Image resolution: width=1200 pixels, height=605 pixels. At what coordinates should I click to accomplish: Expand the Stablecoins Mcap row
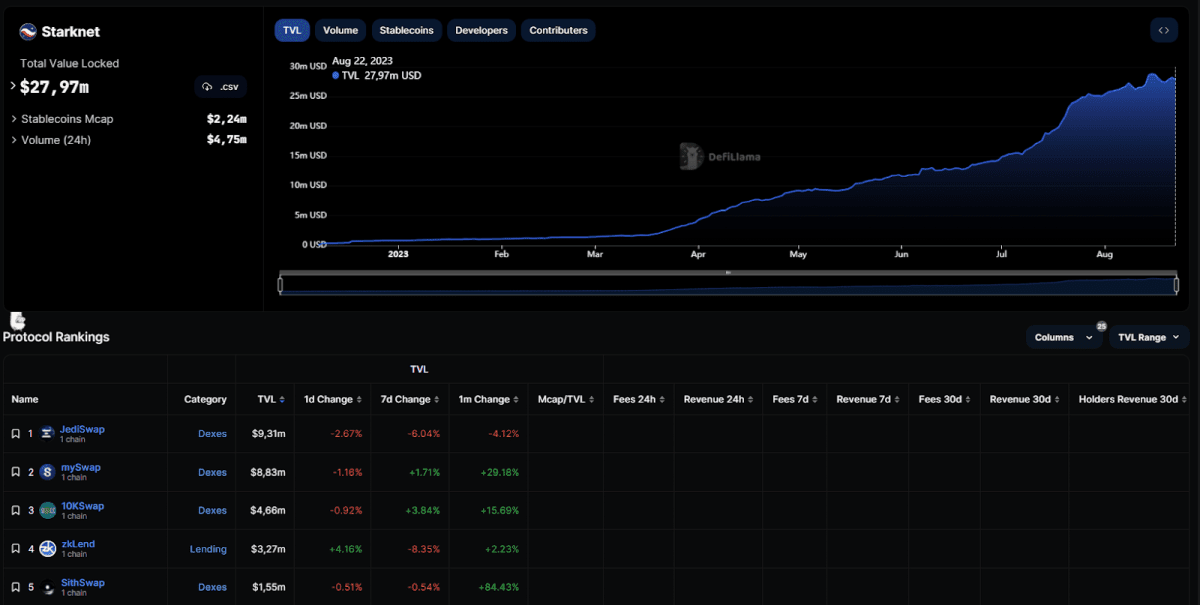[14, 119]
